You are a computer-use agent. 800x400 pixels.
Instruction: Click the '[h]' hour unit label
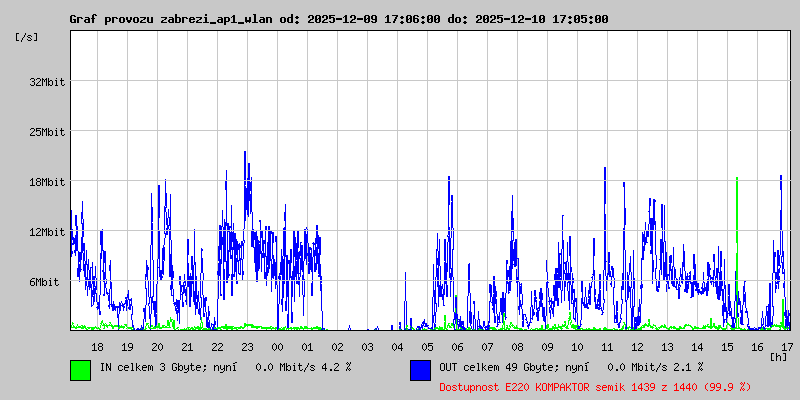(x=779, y=356)
